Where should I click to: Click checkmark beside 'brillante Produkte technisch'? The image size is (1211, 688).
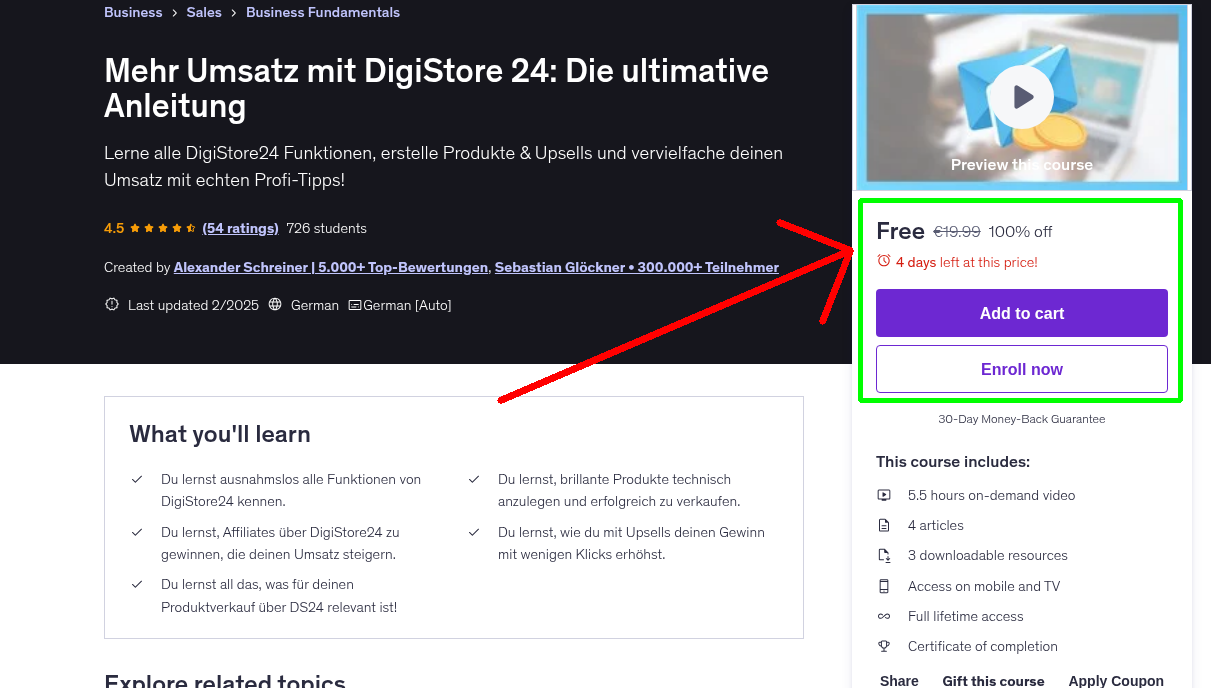[474, 480]
